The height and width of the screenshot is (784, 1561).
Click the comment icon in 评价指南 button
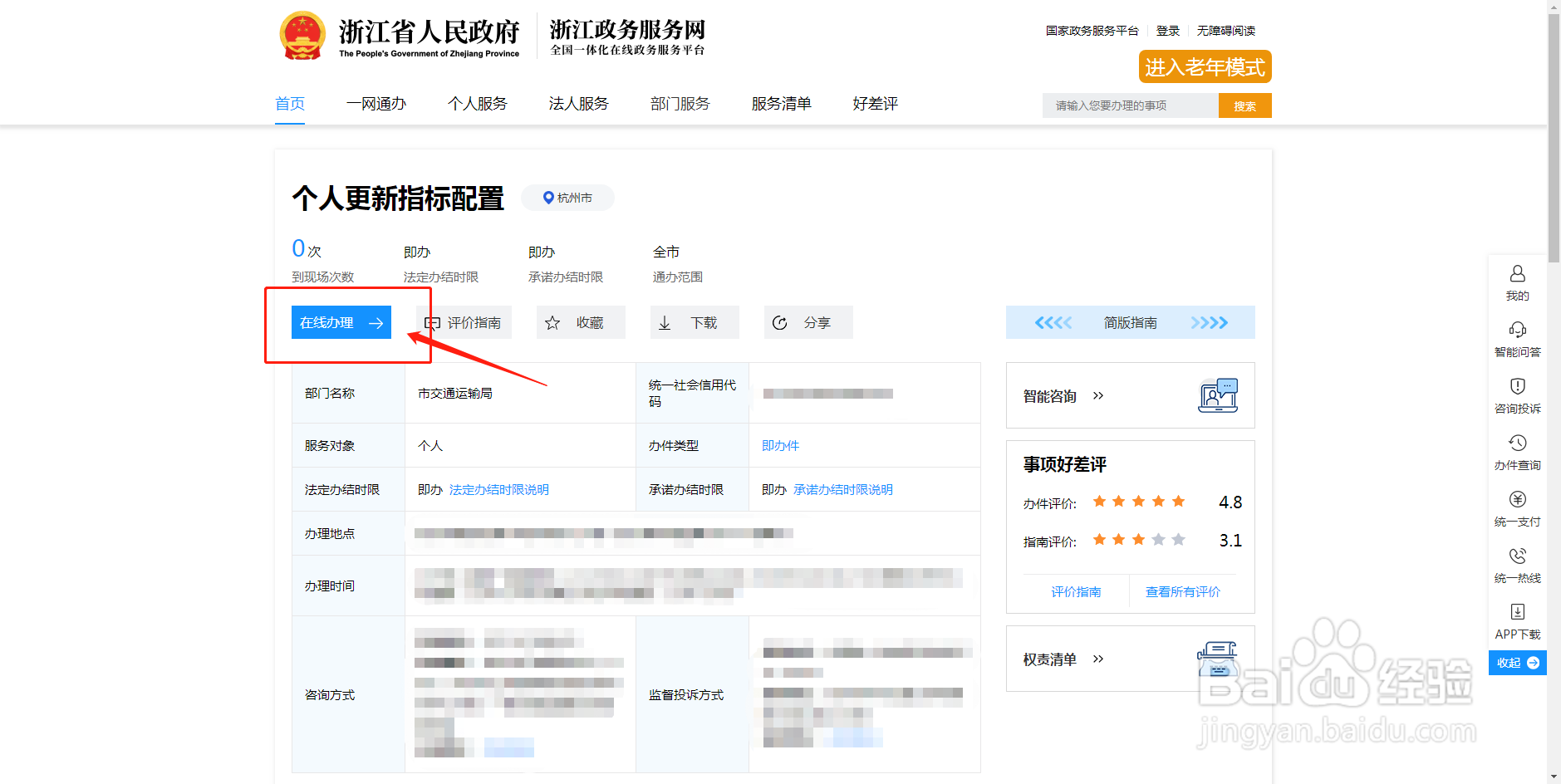[x=432, y=323]
